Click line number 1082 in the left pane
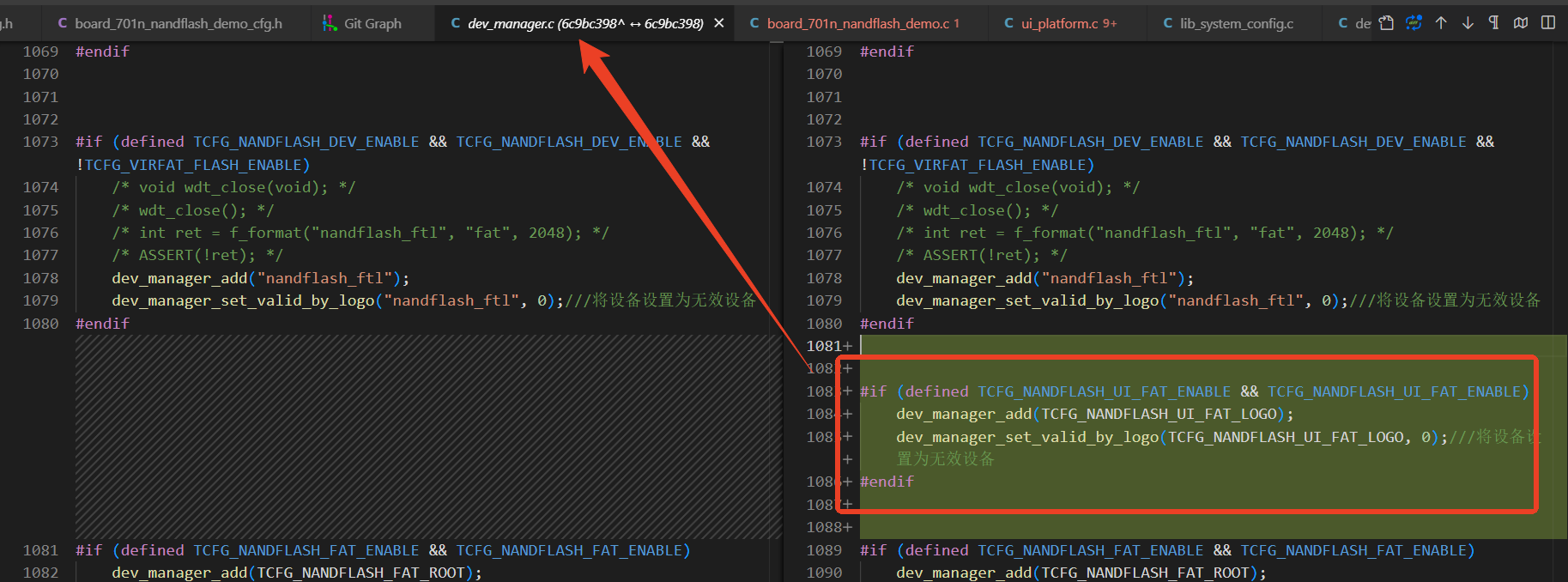 pos(40,573)
